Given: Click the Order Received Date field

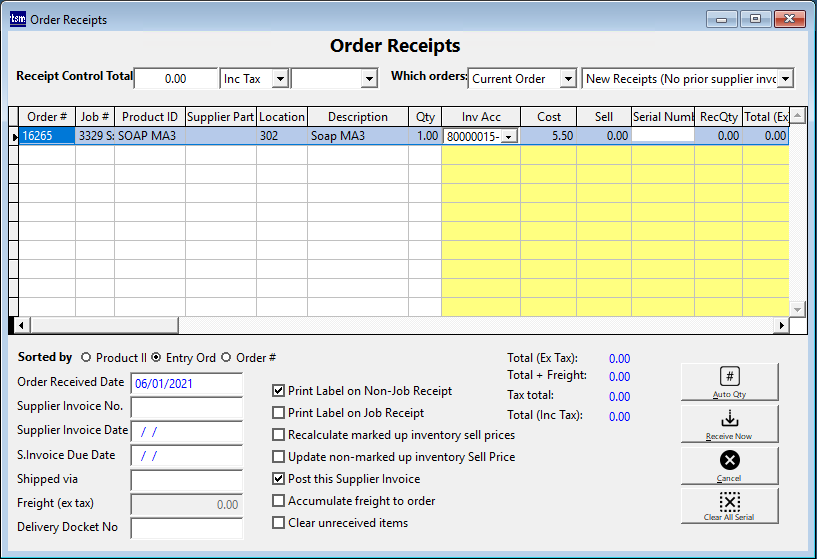Looking at the screenshot, I should (186, 383).
